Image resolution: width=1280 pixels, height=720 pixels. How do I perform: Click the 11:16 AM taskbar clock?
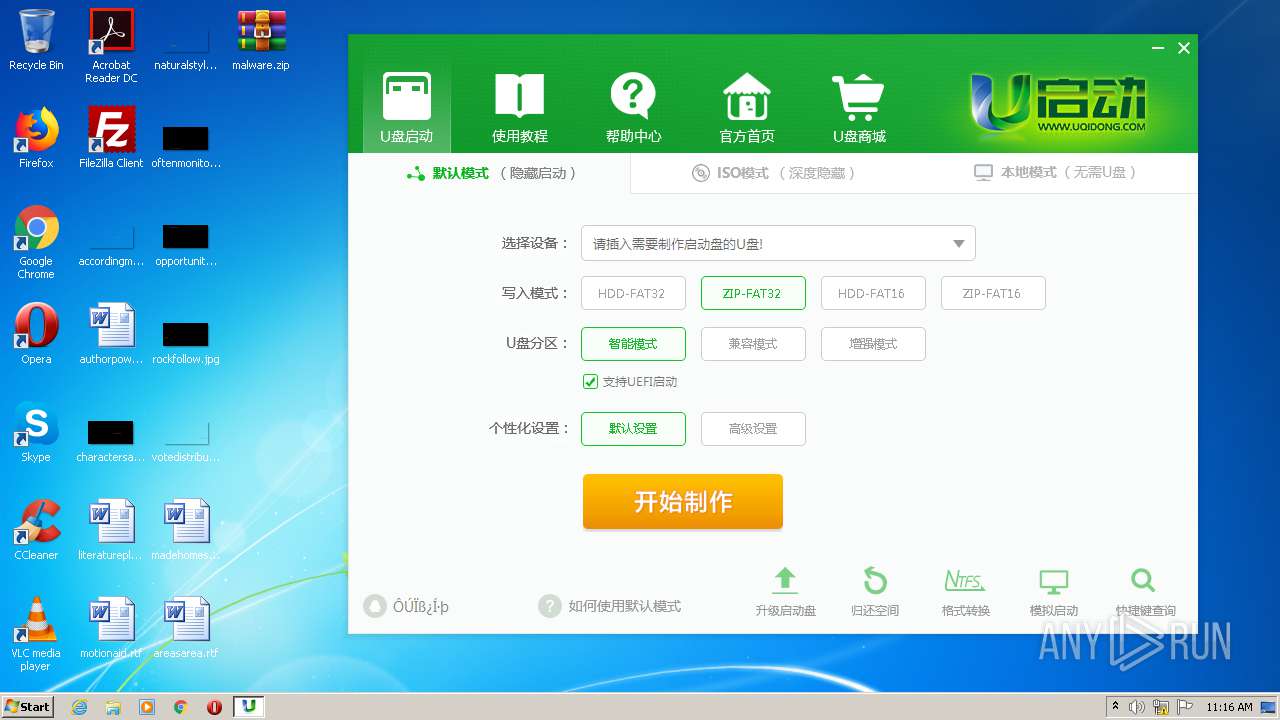tap(1229, 707)
